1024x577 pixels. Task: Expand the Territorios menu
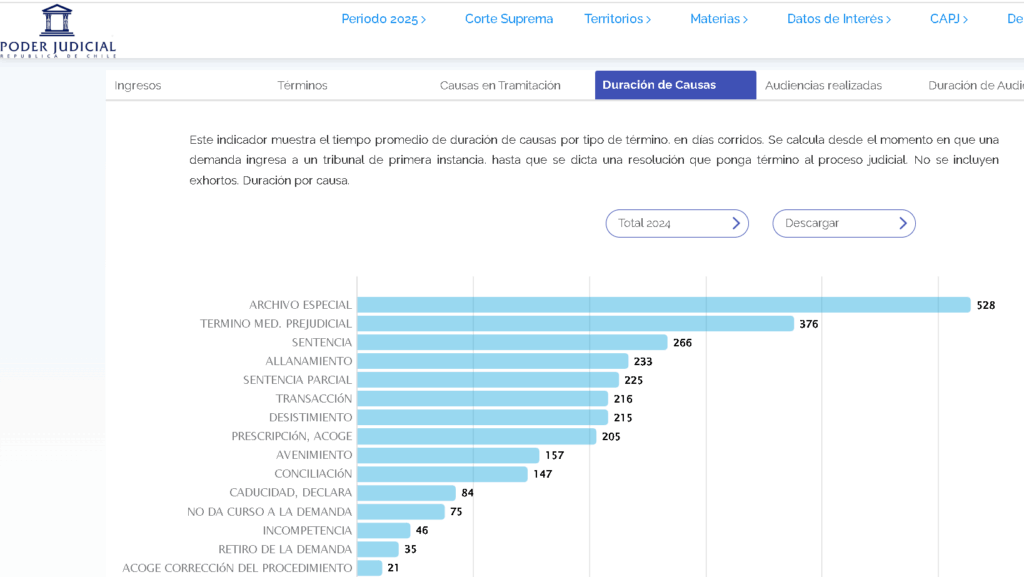pyautogui.click(x=617, y=19)
